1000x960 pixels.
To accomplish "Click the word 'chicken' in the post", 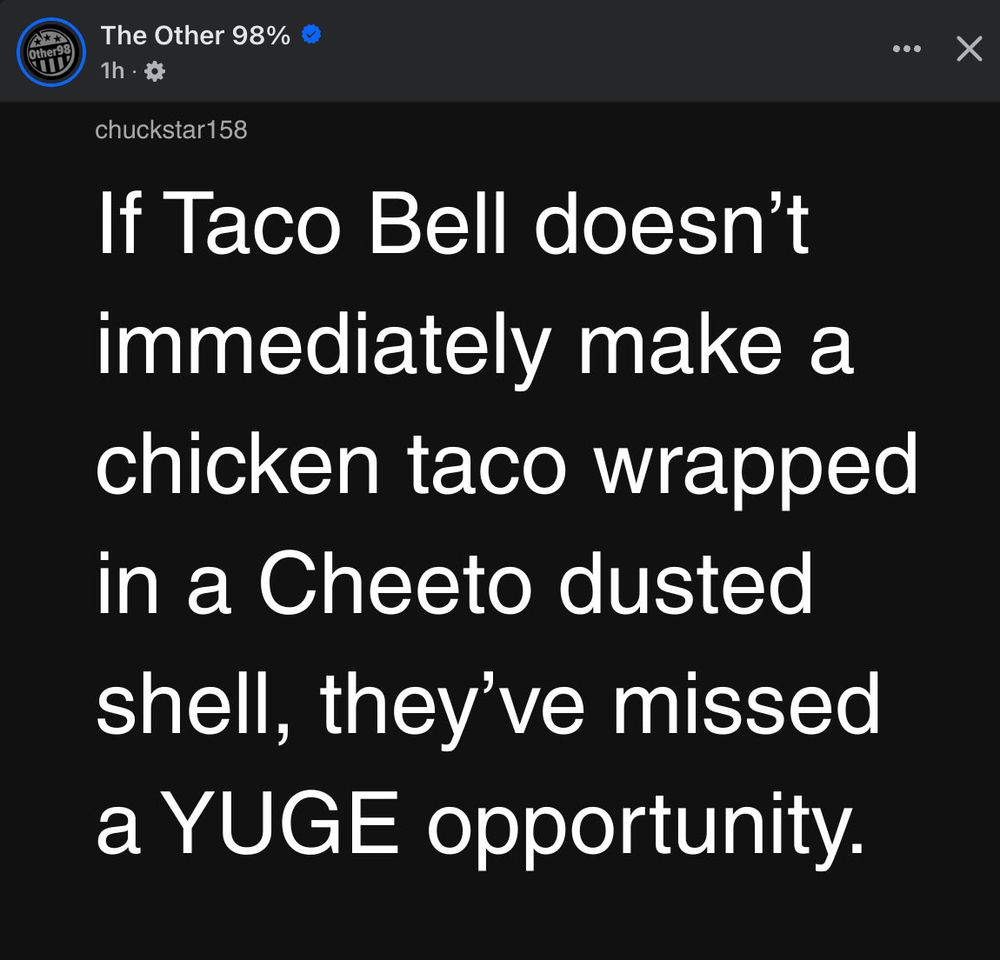I will click(238, 463).
